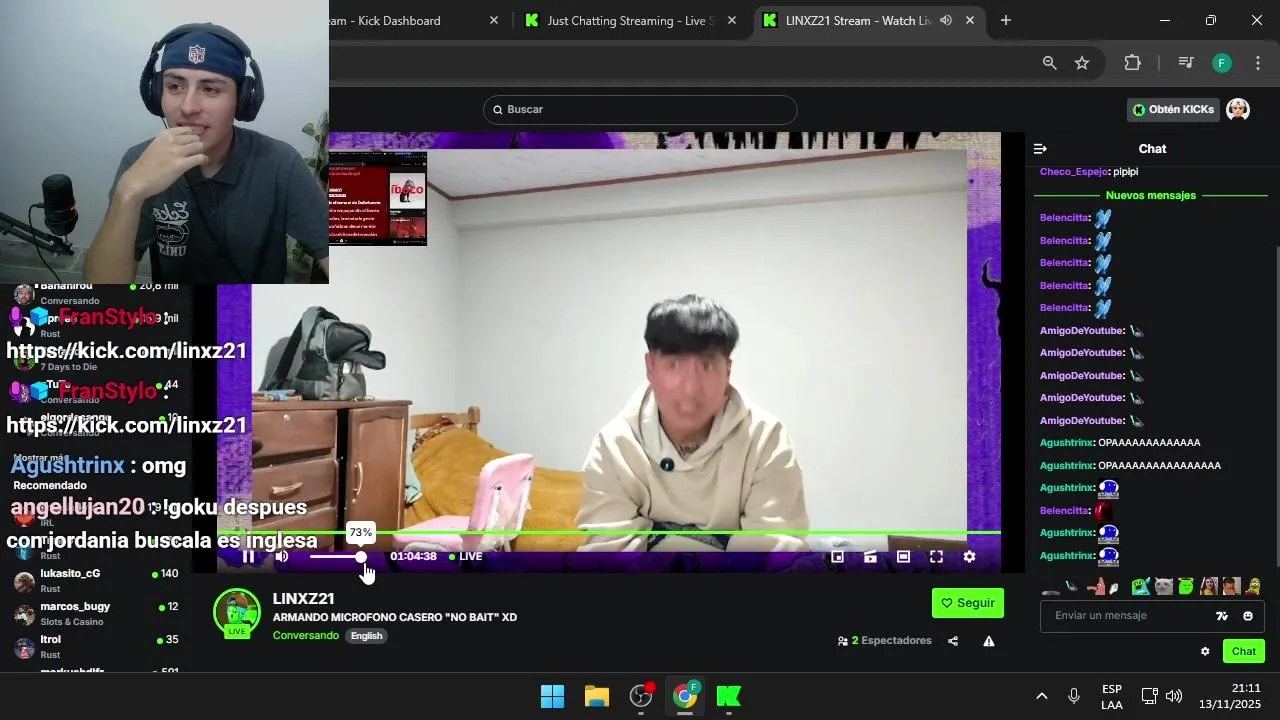Open a new browser tab
Viewport: 1280px width, 720px height.
click(x=1006, y=20)
